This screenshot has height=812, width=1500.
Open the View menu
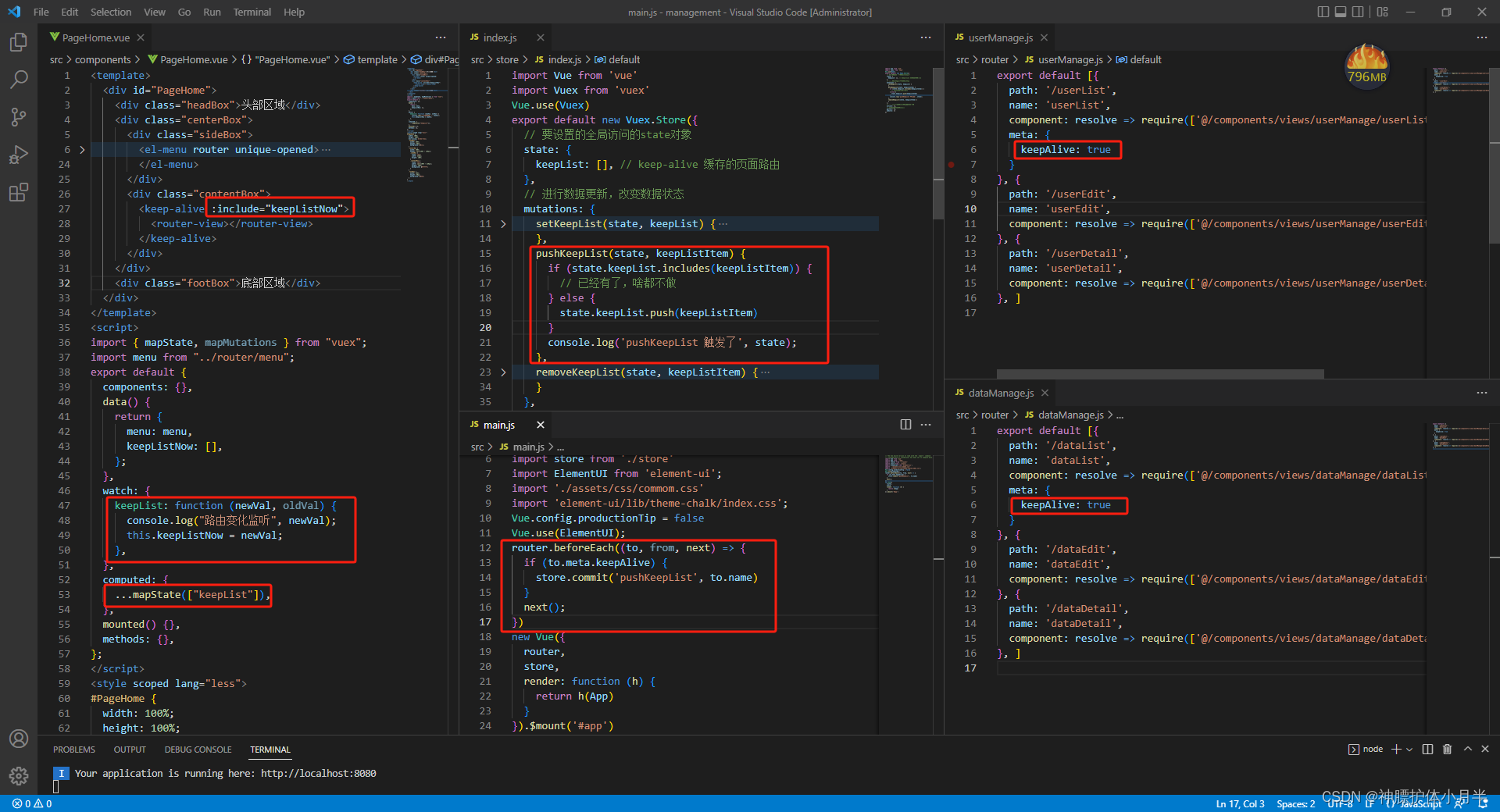pos(155,12)
